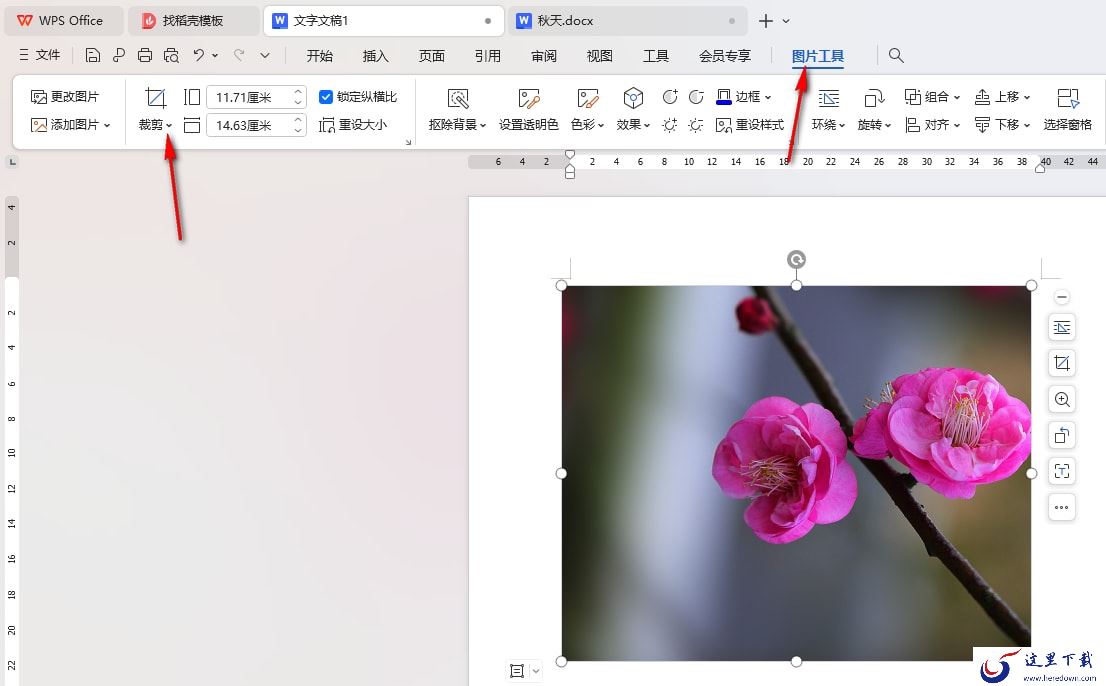Switch to the Insert (插入) tab
The width and height of the screenshot is (1106, 686).
(375, 56)
